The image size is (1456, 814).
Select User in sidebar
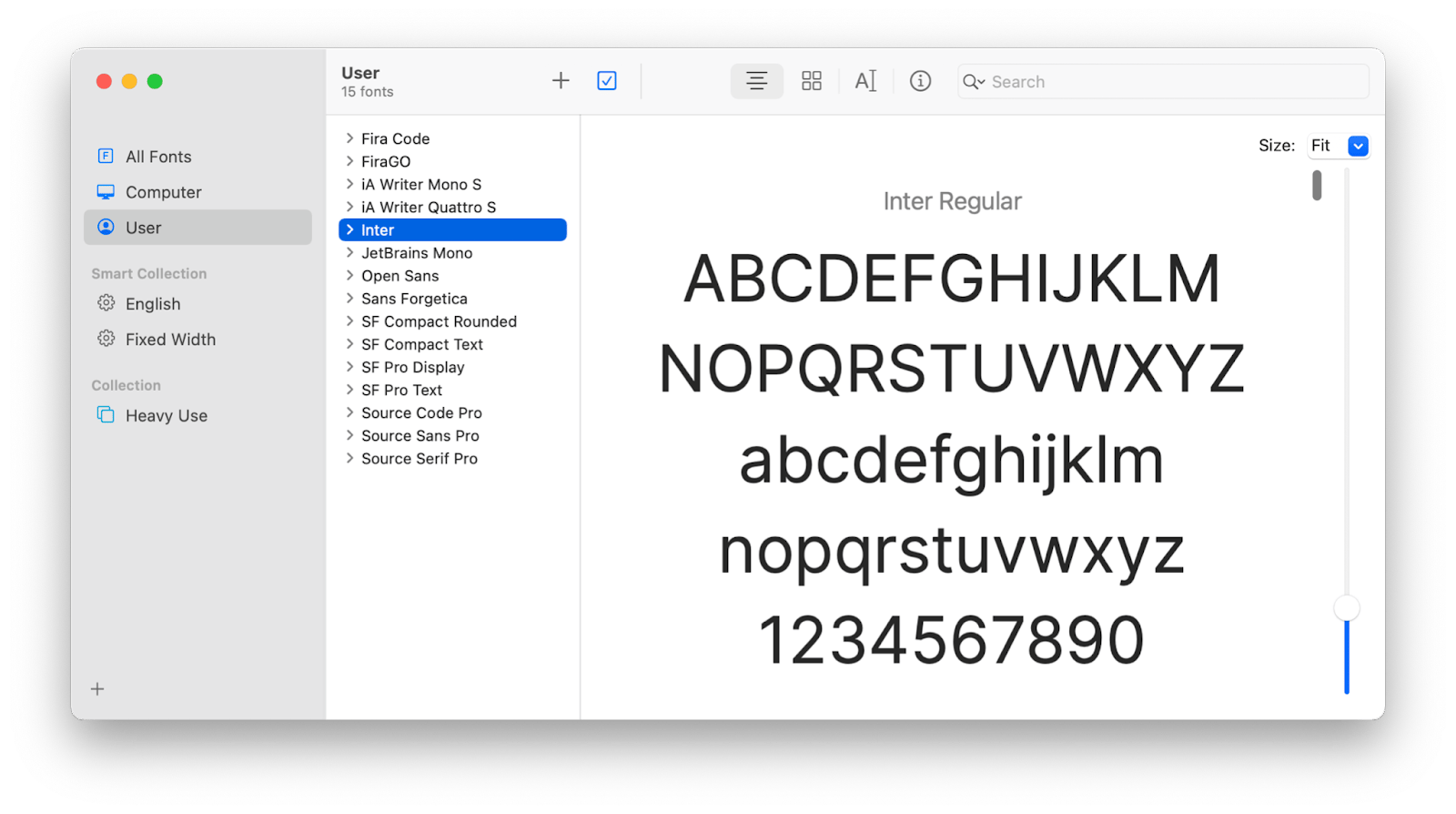click(x=197, y=228)
